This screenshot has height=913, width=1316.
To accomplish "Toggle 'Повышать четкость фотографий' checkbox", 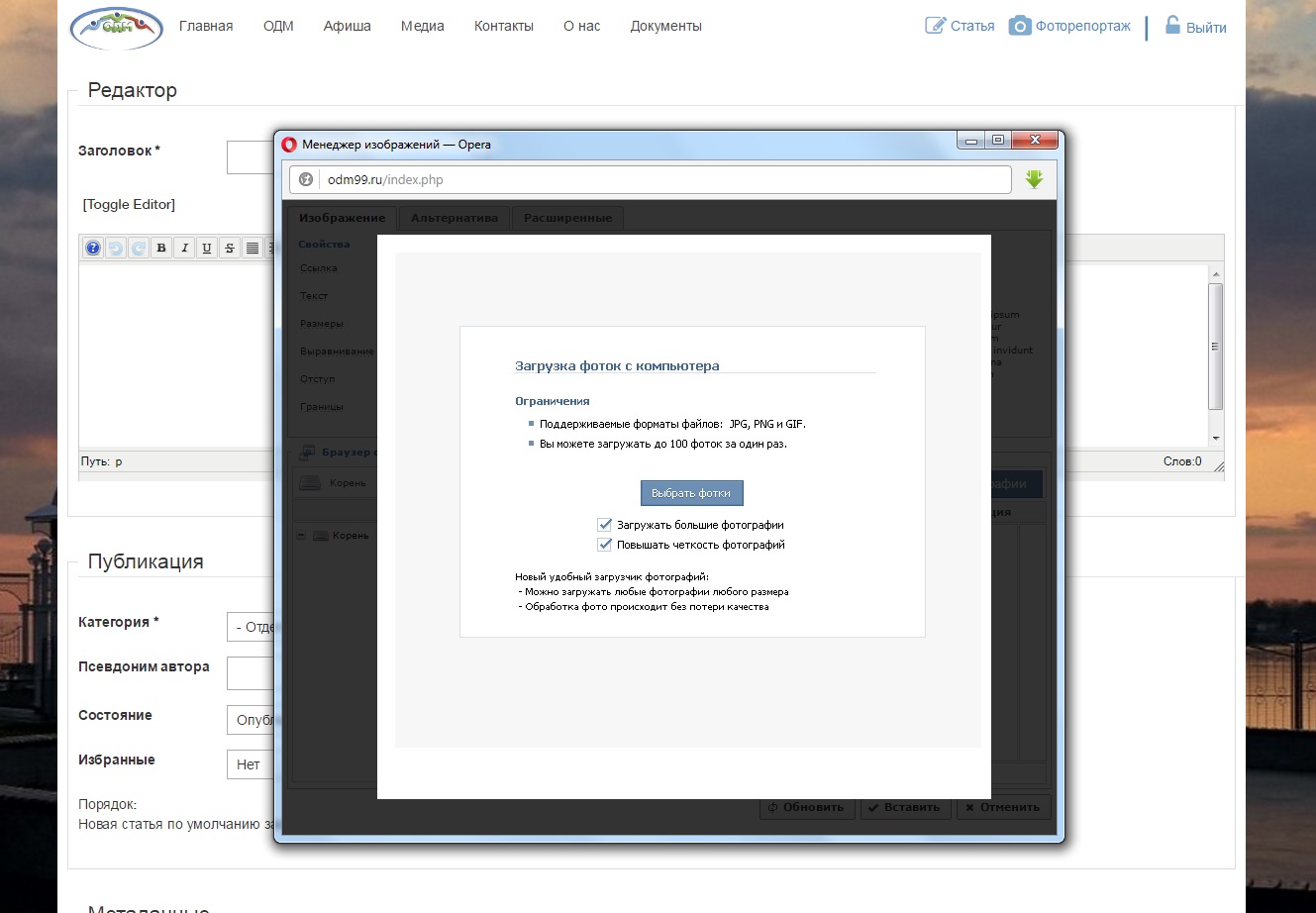I will pyautogui.click(x=605, y=545).
